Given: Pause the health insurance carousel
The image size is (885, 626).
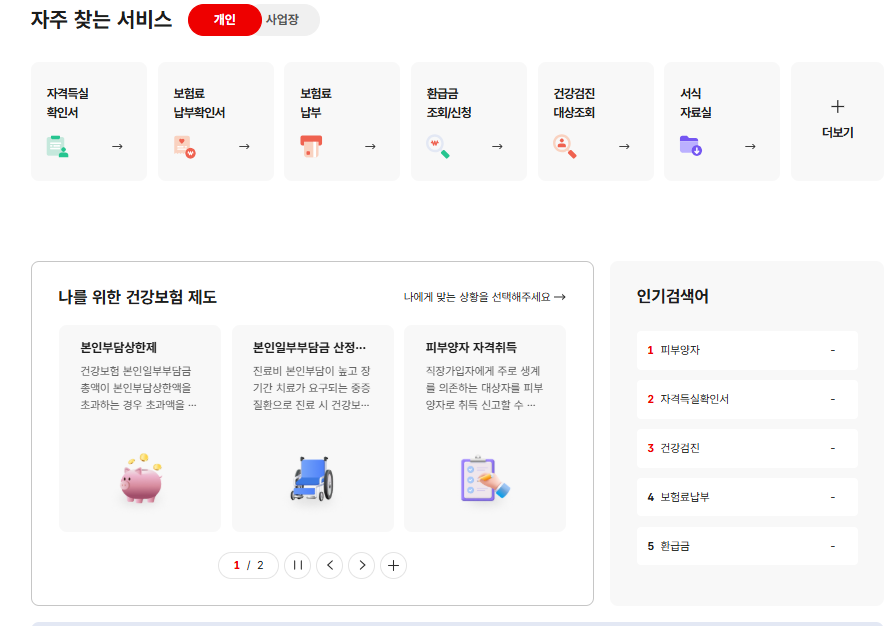Looking at the screenshot, I should coord(297,566).
